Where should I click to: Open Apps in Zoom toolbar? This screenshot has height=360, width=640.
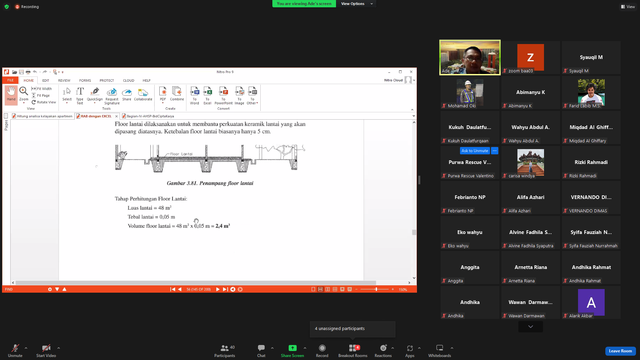coord(410,350)
